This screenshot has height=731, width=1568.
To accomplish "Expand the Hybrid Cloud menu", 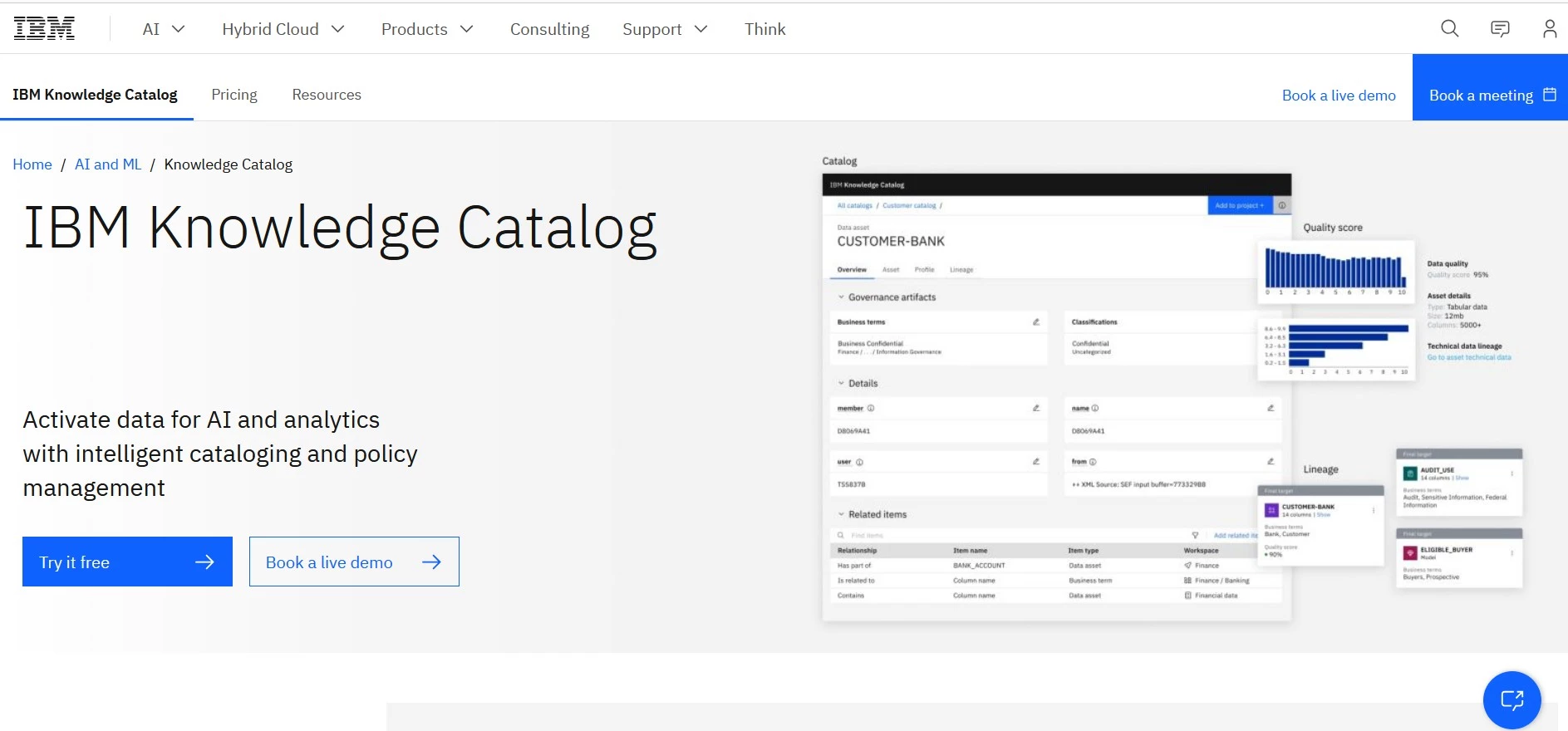I will 283,29.
